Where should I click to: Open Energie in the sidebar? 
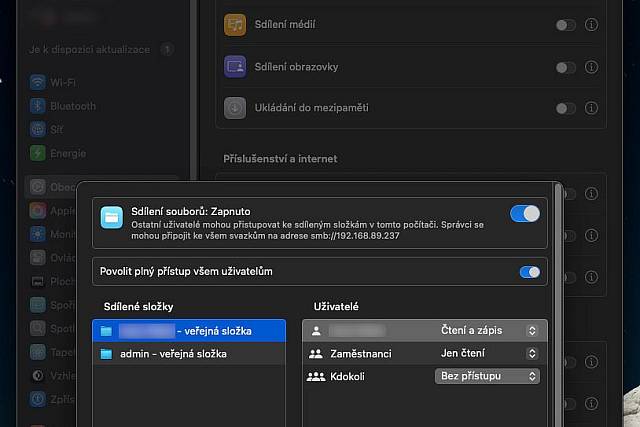(x=68, y=153)
